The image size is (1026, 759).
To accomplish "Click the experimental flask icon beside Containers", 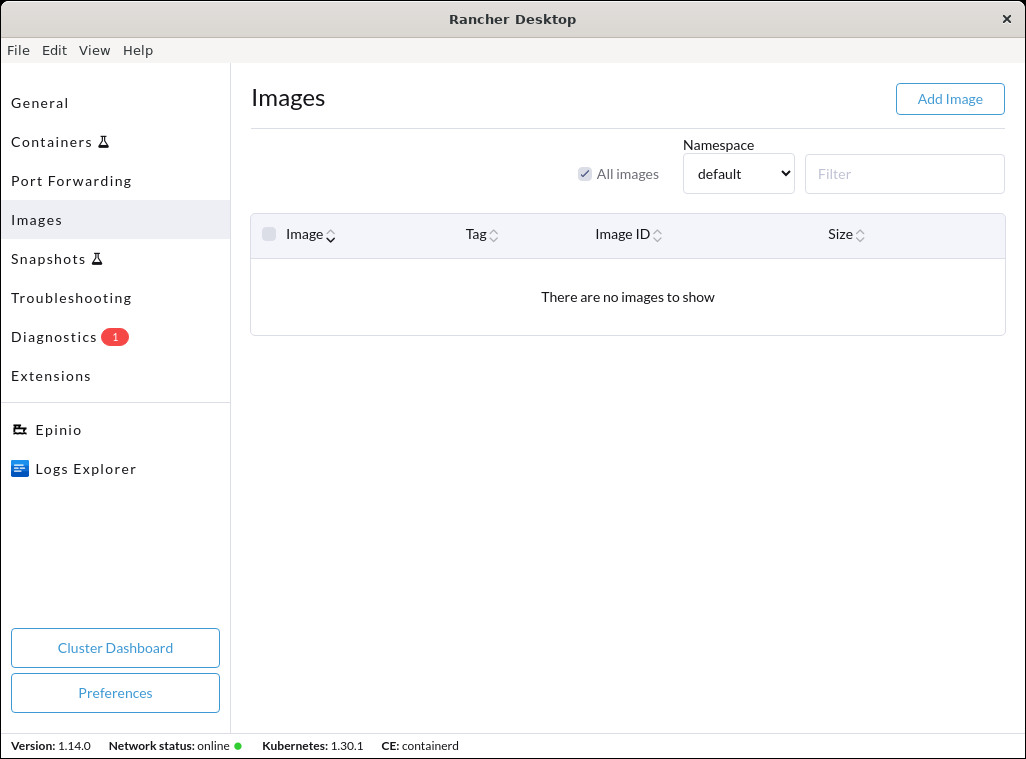I will coord(103,142).
